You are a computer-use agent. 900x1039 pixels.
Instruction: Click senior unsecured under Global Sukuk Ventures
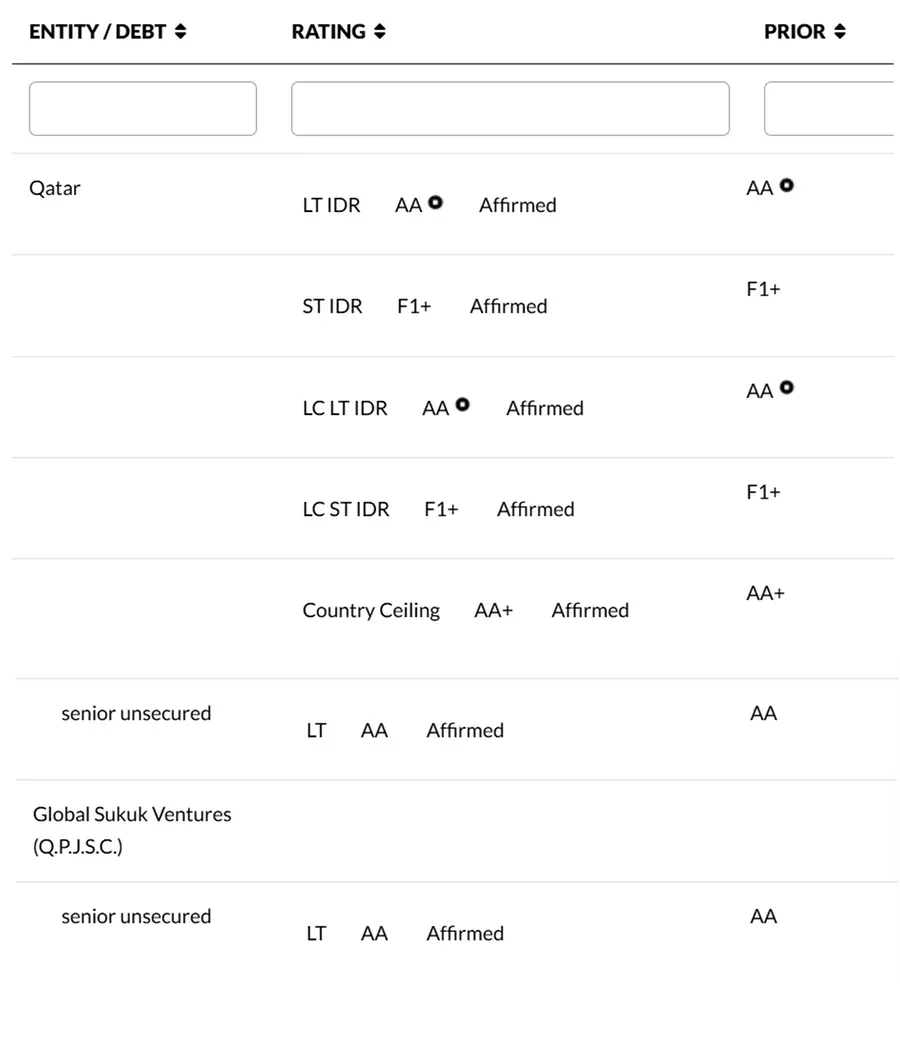click(x=136, y=916)
